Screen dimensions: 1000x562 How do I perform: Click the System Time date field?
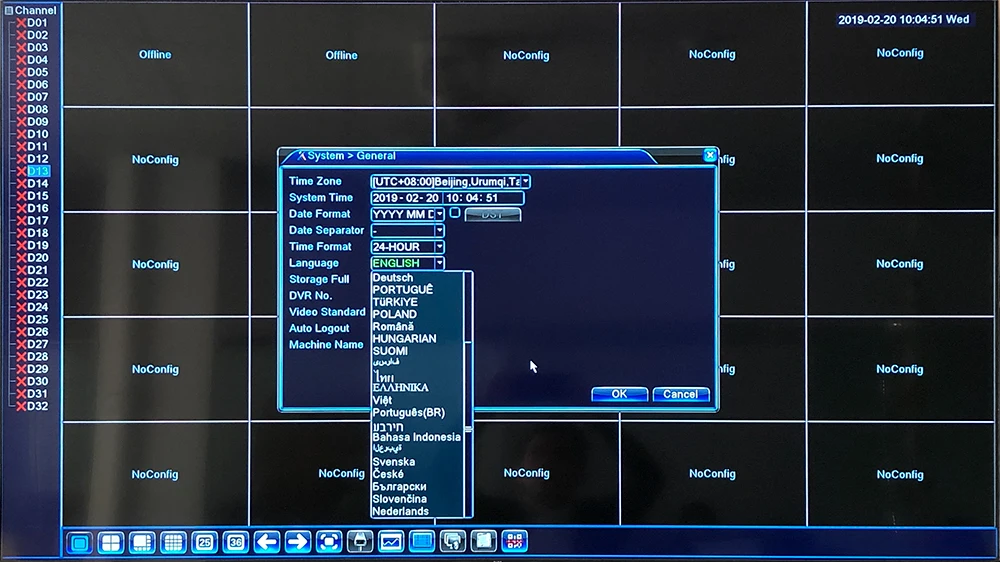[406, 198]
